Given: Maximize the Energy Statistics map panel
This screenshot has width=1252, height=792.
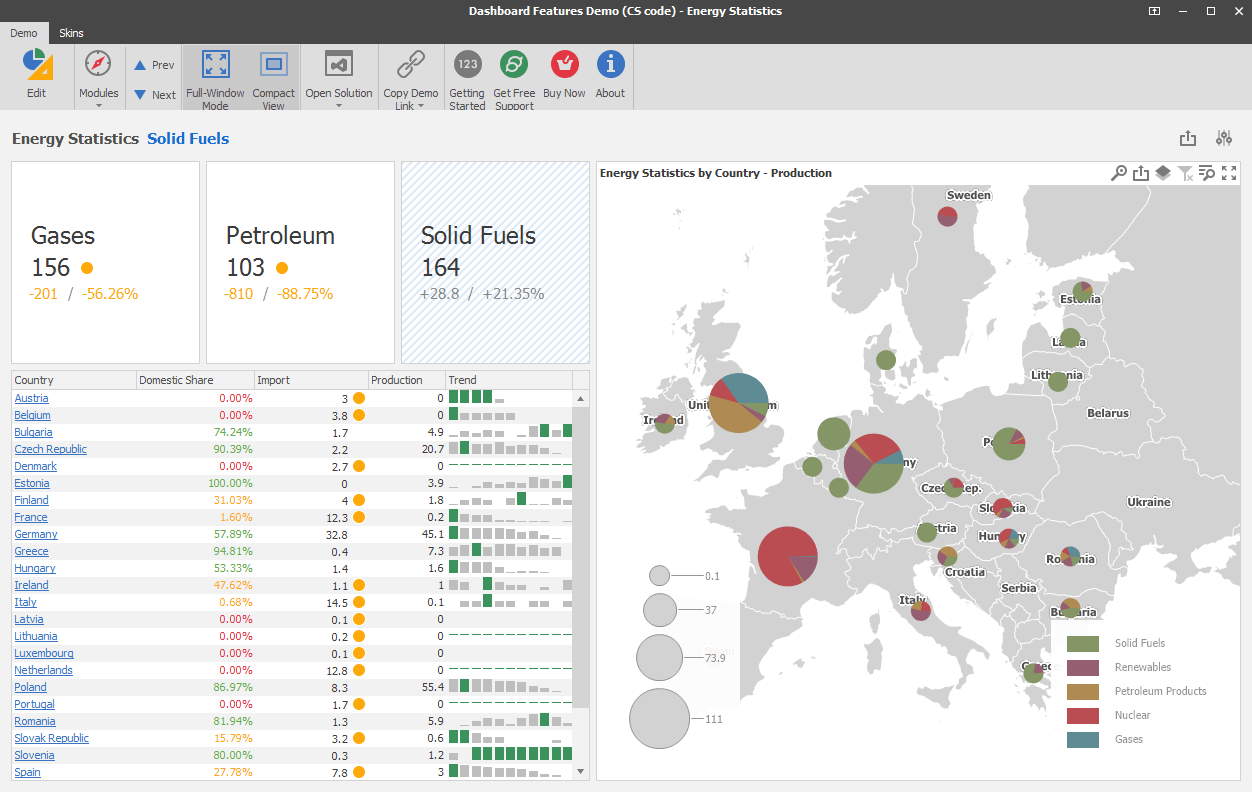Looking at the screenshot, I should tap(1229, 172).
